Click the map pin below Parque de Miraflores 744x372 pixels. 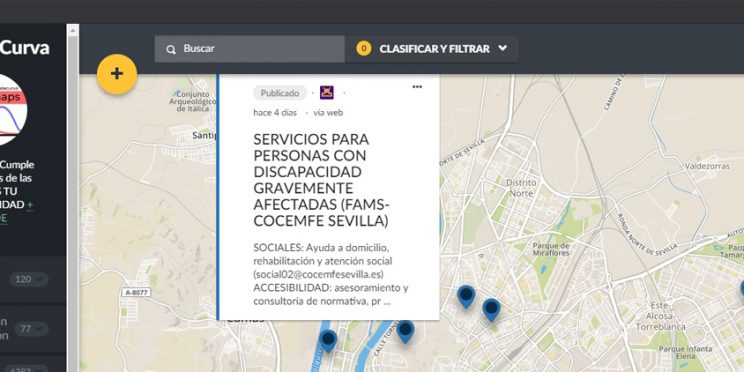pyautogui.click(x=466, y=297)
